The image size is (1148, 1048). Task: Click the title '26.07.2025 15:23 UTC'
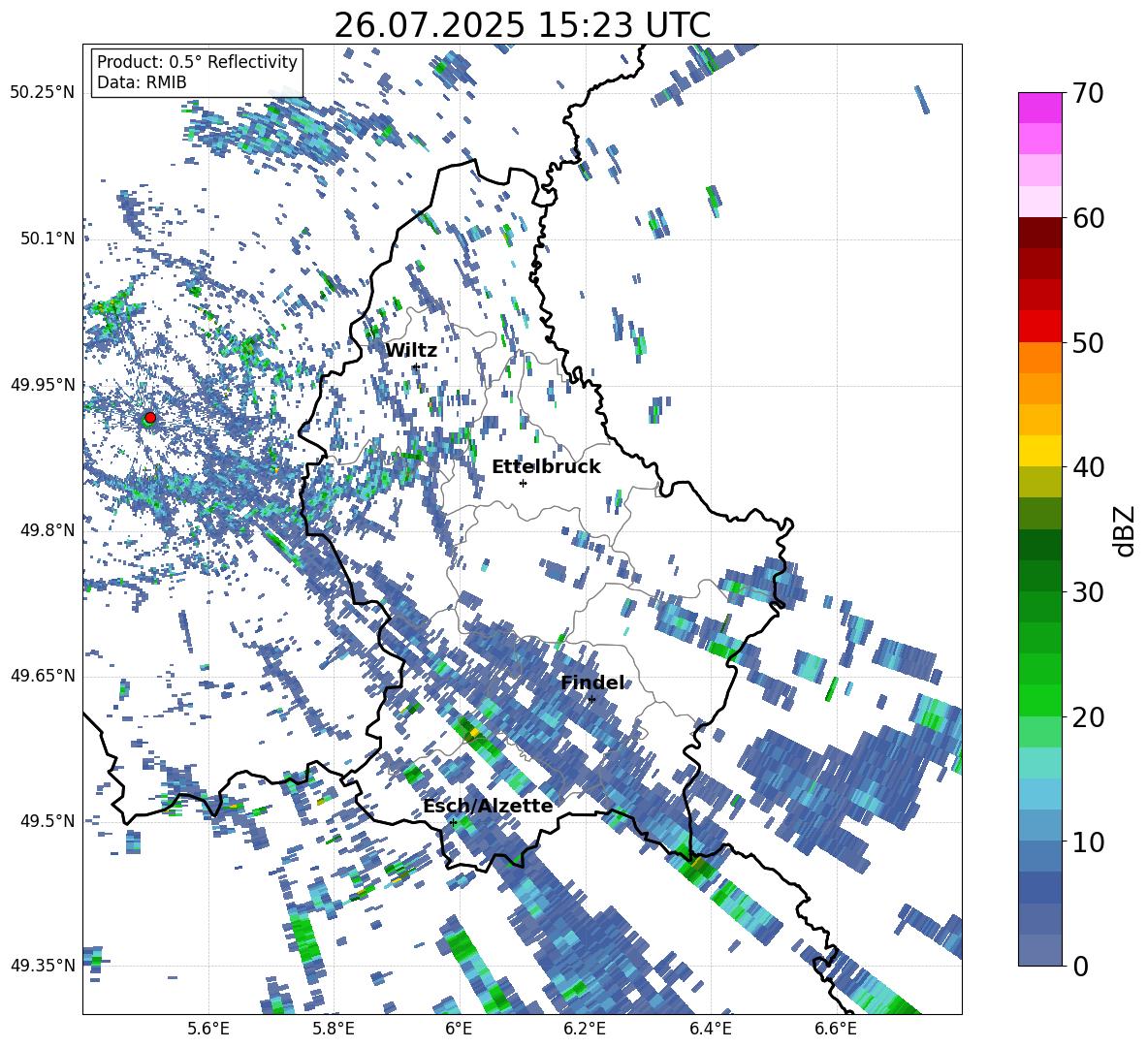pyautogui.click(x=522, y=25)
